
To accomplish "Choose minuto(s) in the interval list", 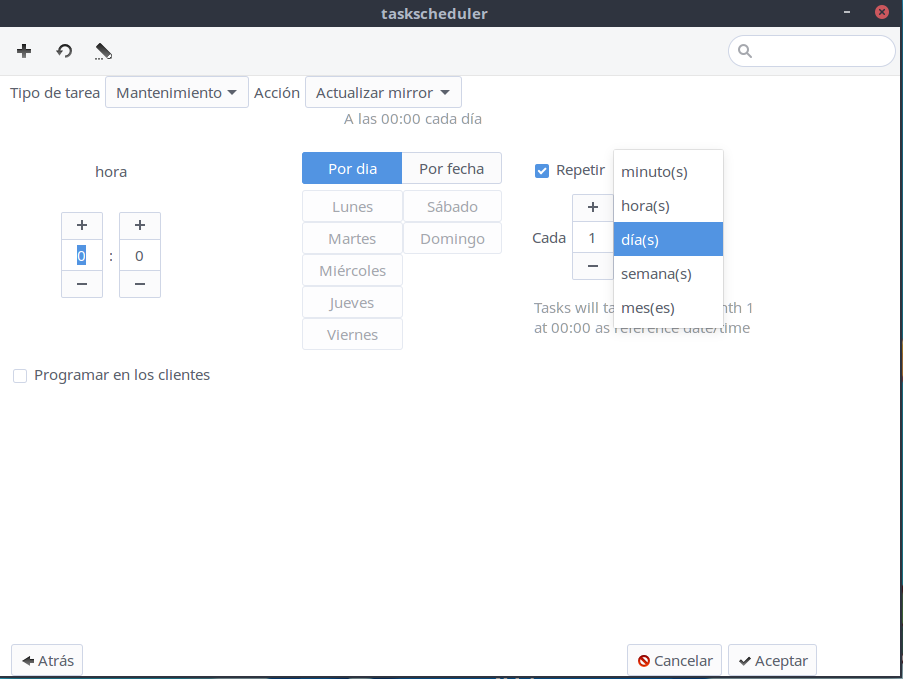I will pyautogui.click(x=655, y=172).
